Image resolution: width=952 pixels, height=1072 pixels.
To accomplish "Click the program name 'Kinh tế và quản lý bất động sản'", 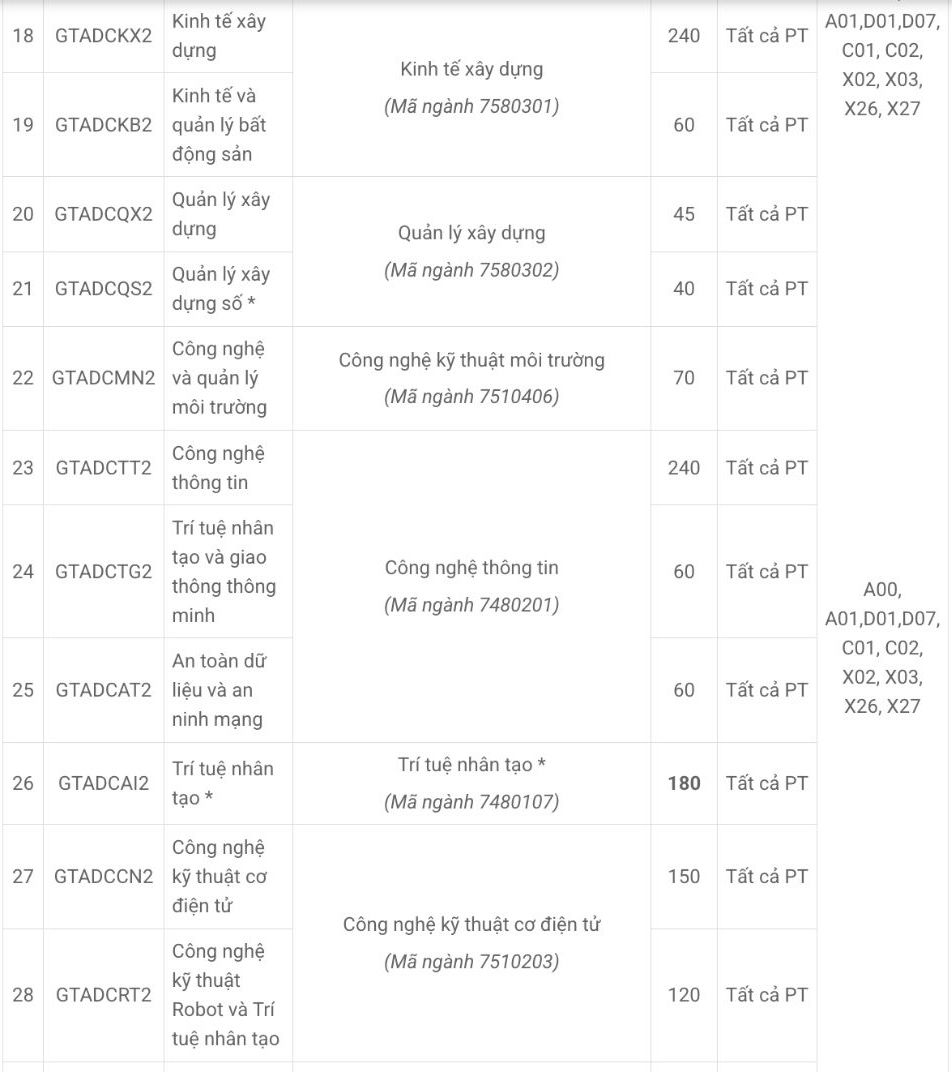I will (x=219, y=125).
